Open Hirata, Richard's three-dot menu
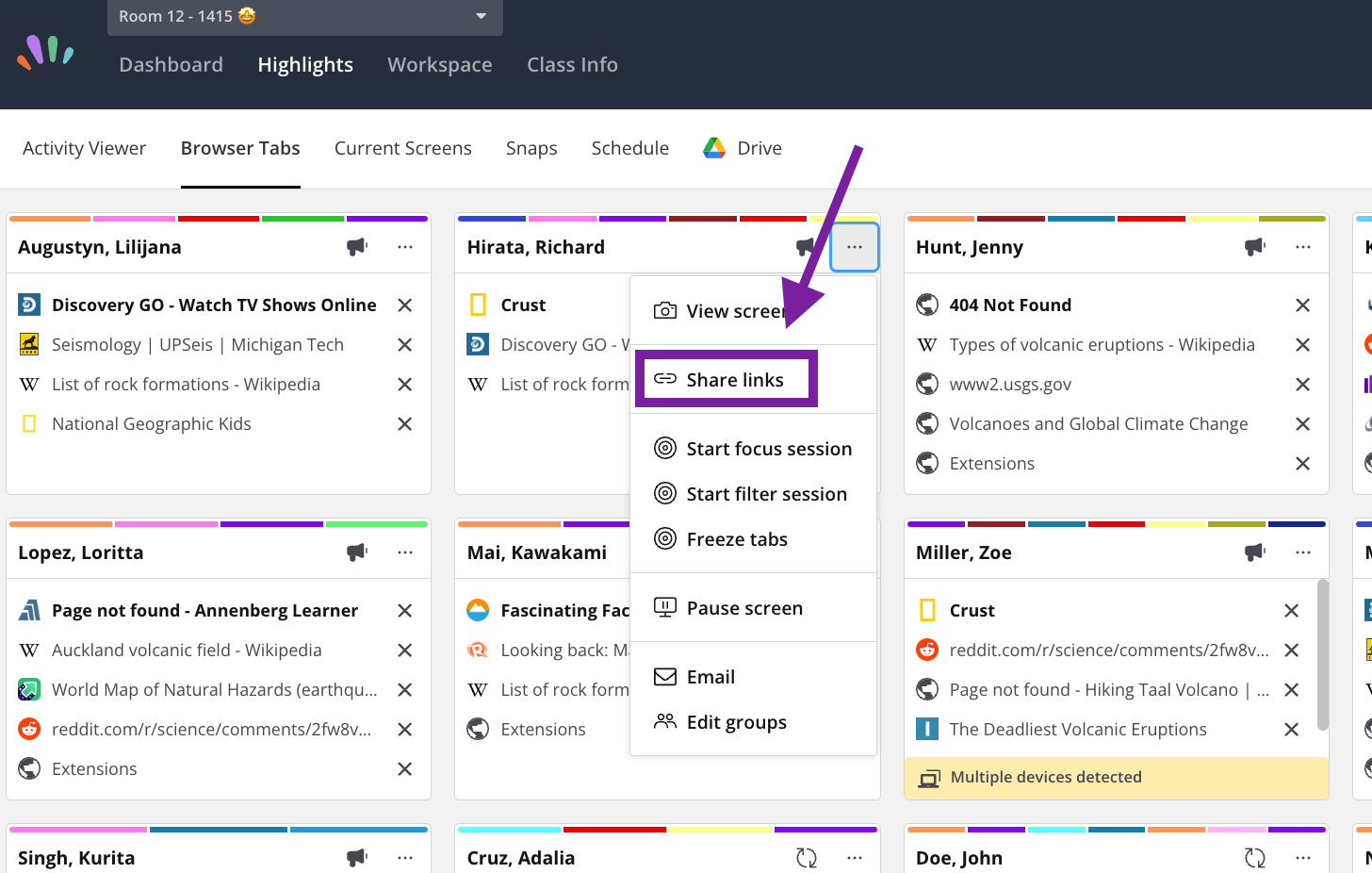 point(855,247)
